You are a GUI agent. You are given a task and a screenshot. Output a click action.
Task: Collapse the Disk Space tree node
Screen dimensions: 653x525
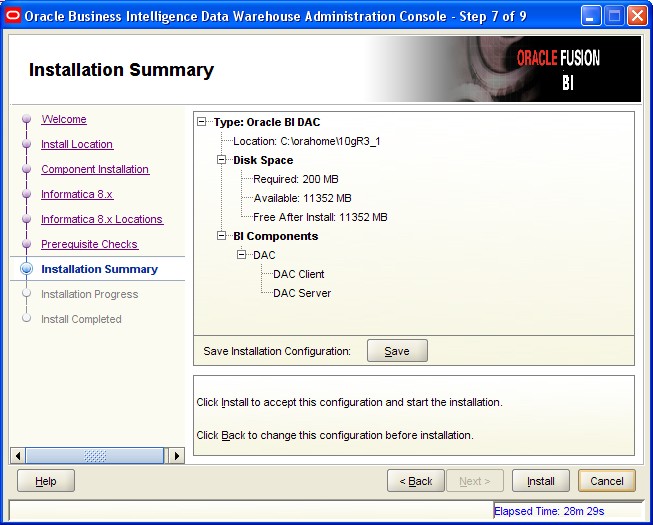(222, 160)
